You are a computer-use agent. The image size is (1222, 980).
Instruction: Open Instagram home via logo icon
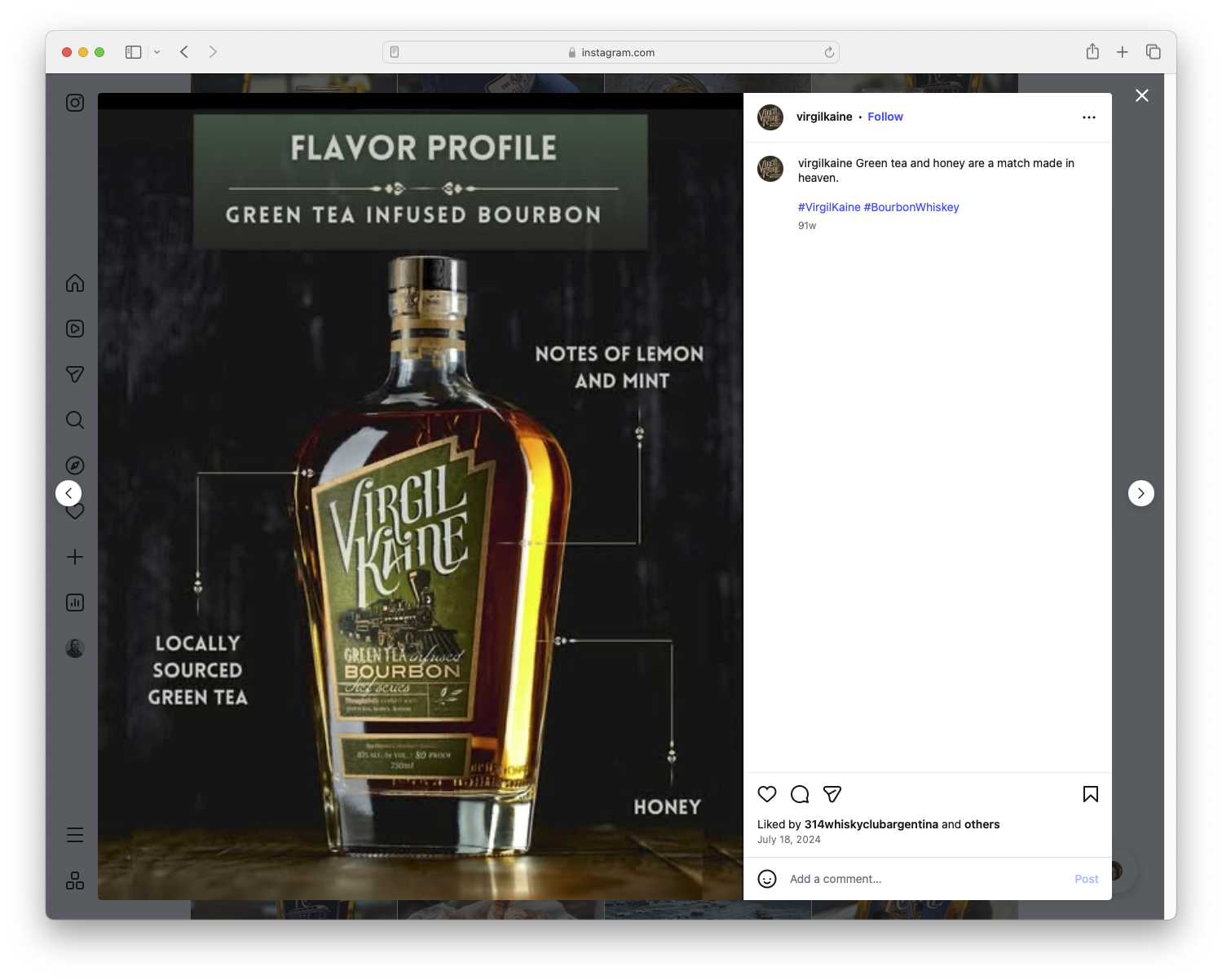coord(75,103)
